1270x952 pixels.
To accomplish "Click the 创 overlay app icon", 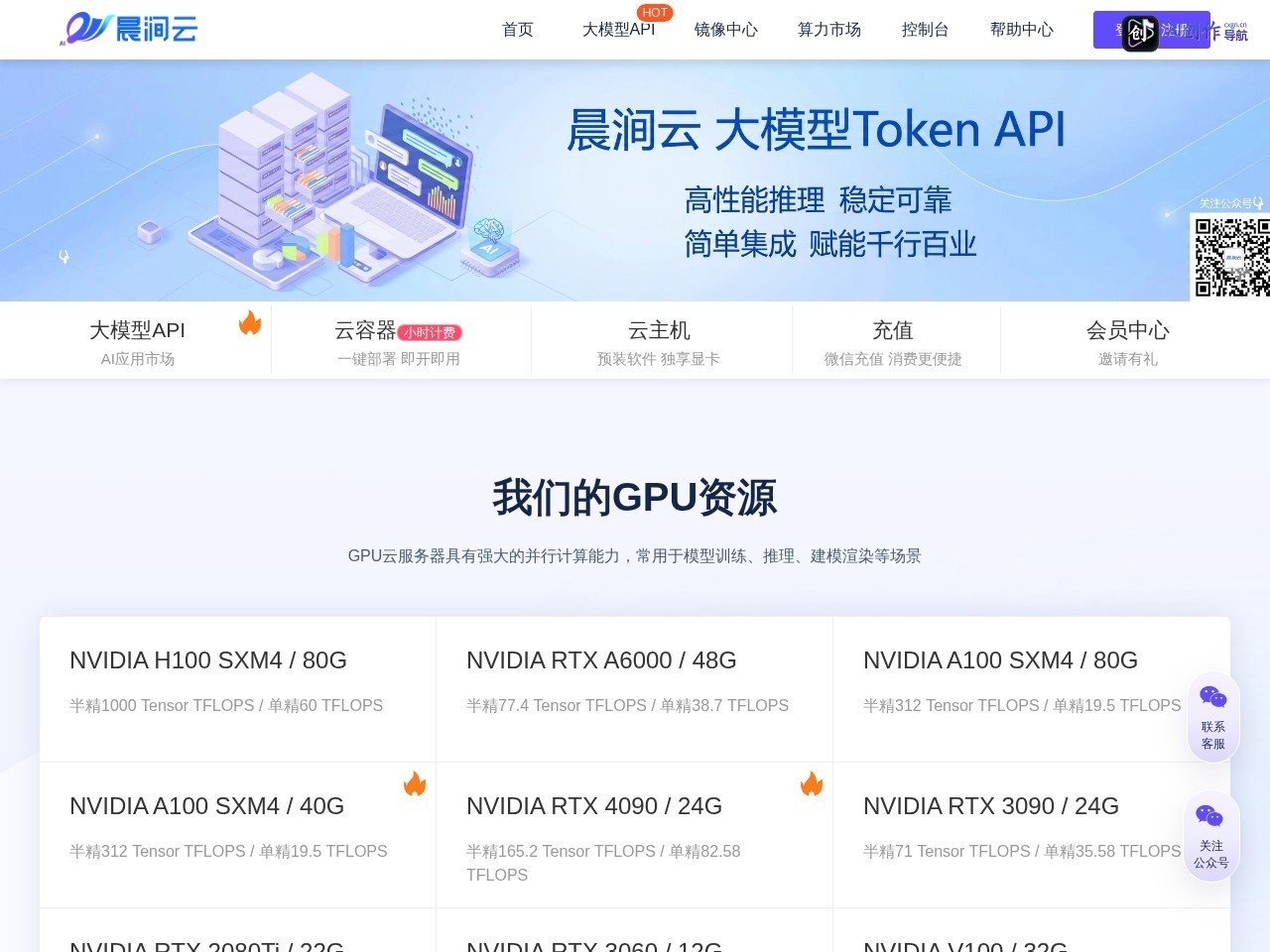I will (x=1140, y=34).
